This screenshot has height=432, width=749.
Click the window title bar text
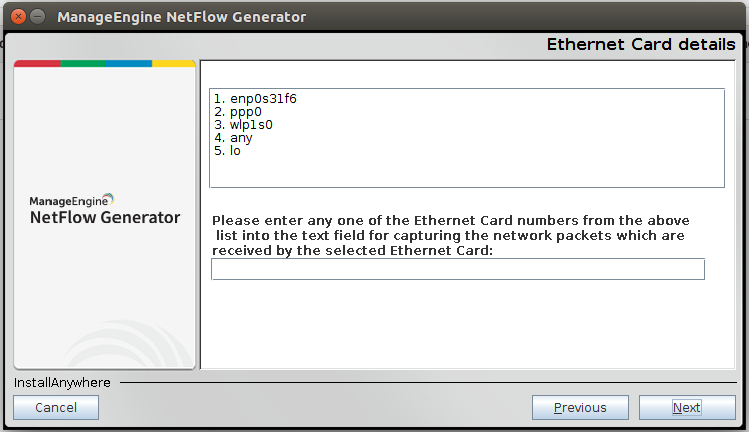pos(182,17)
